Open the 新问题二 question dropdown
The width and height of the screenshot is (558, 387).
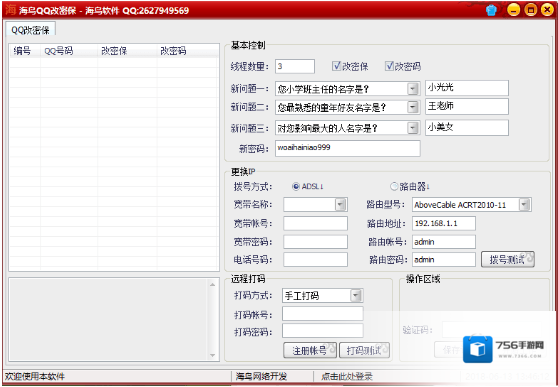point(412,107)
